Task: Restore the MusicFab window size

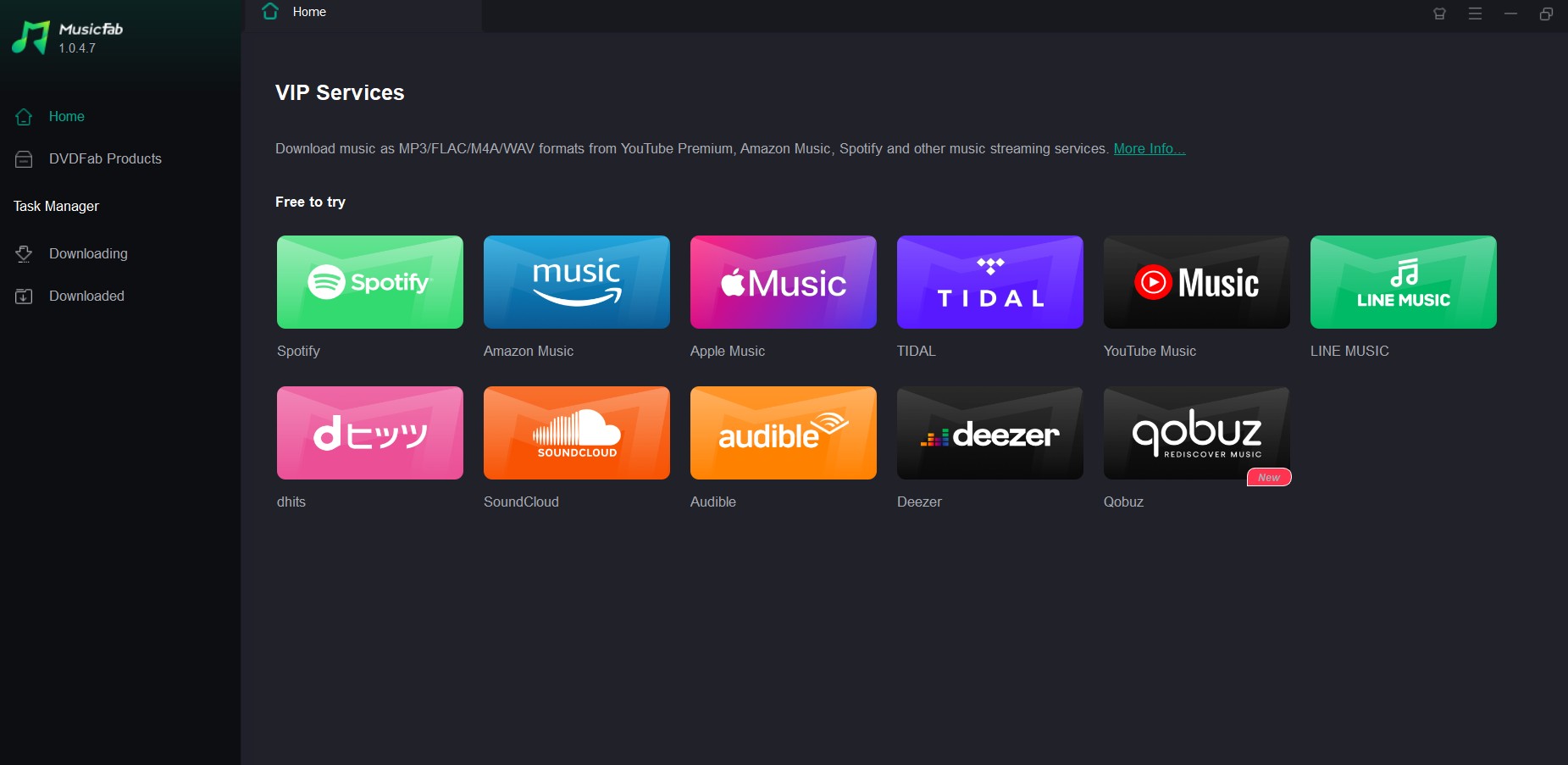Action: coord(1546,14)
